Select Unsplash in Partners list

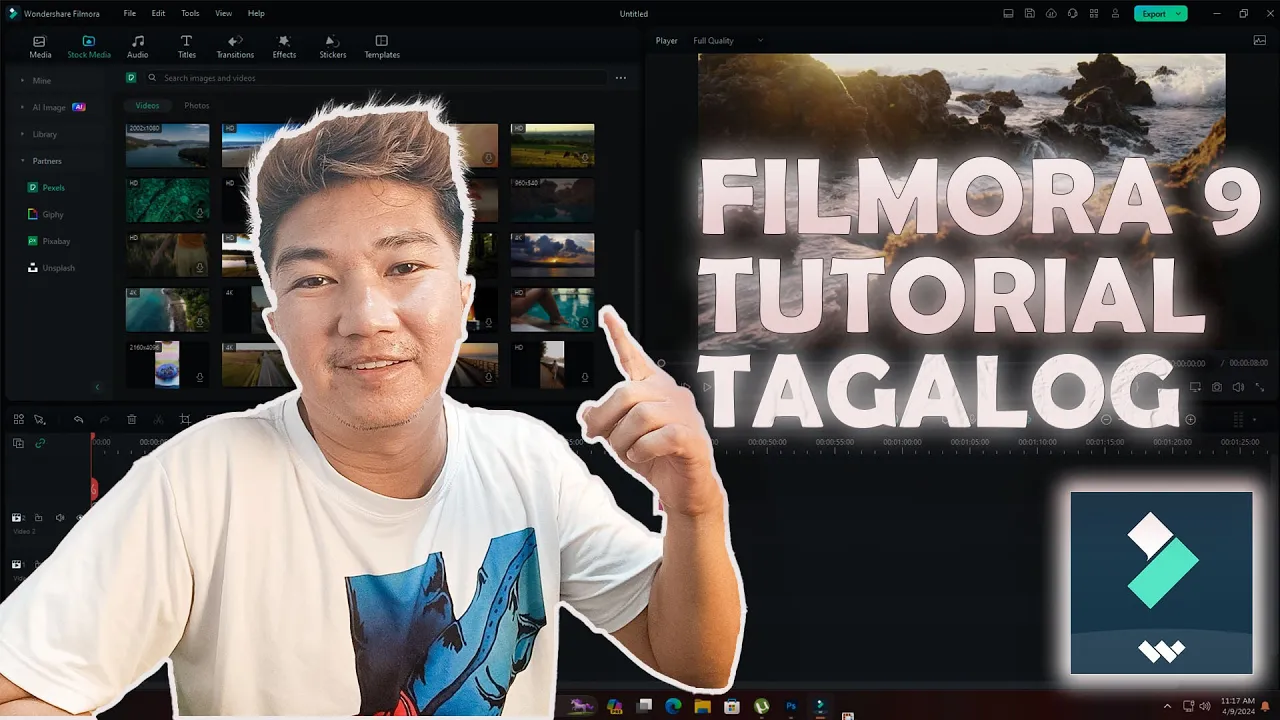(x=52, y=268)
